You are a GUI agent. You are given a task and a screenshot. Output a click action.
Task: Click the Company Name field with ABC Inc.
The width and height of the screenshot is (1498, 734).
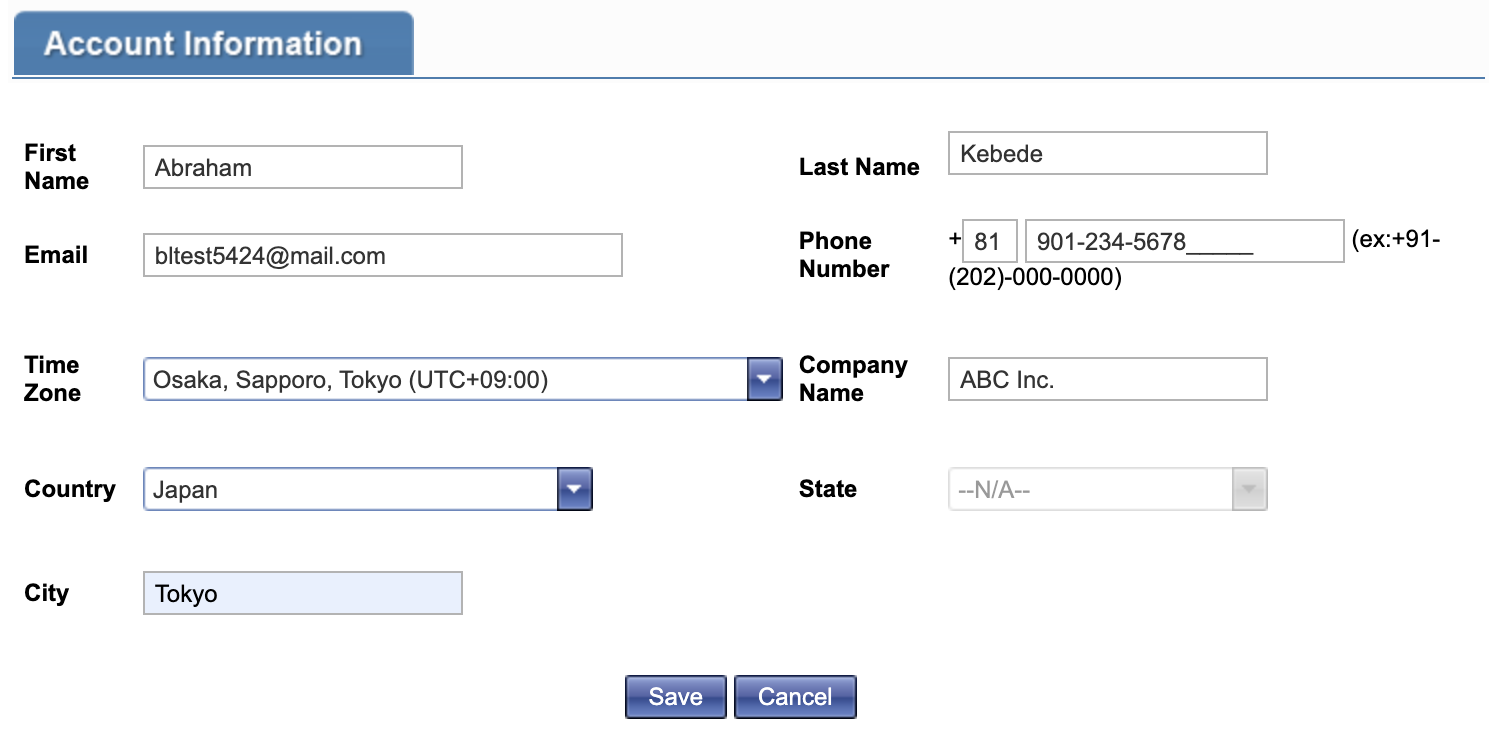pos(1107,380)
